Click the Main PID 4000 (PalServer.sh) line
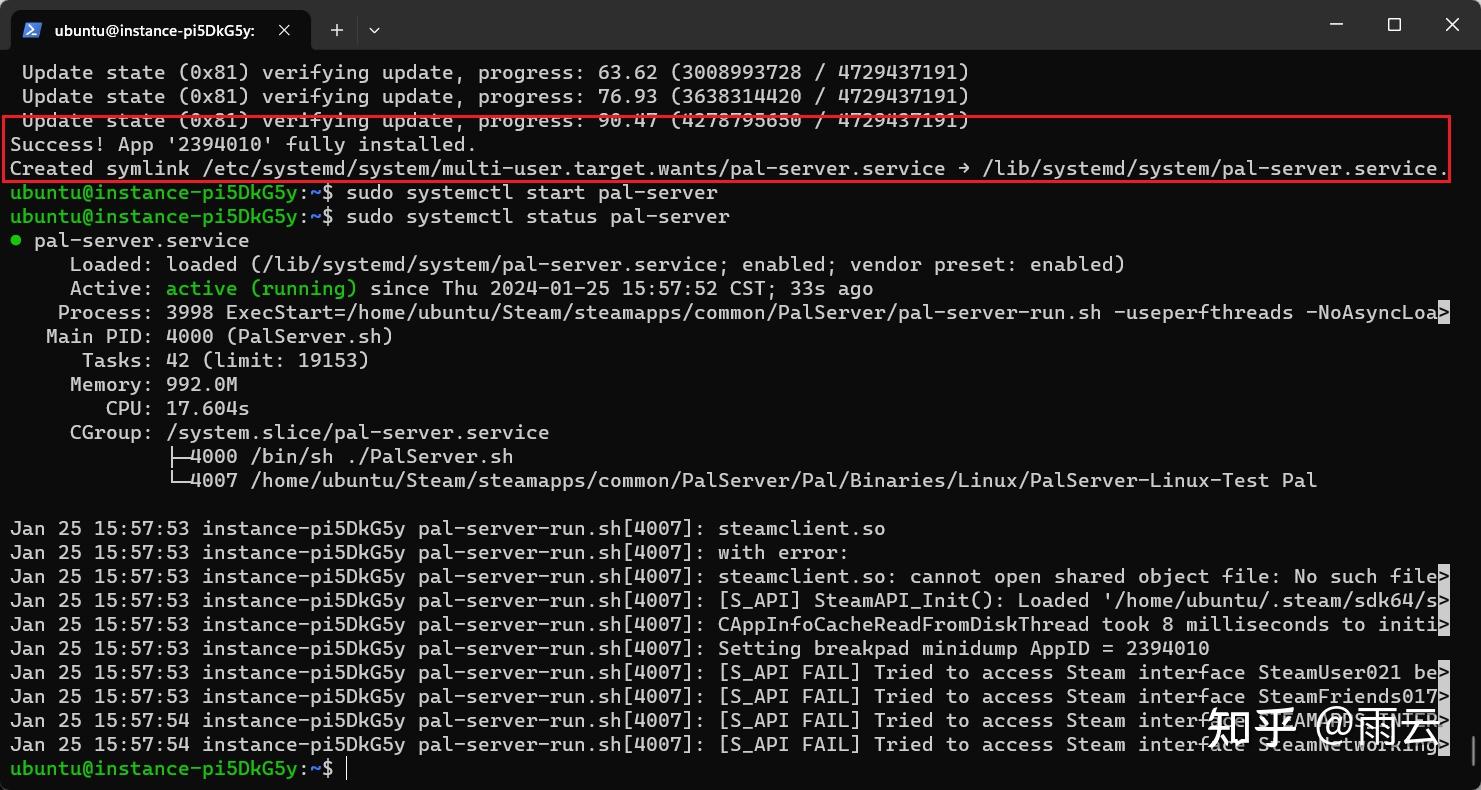 219,336
